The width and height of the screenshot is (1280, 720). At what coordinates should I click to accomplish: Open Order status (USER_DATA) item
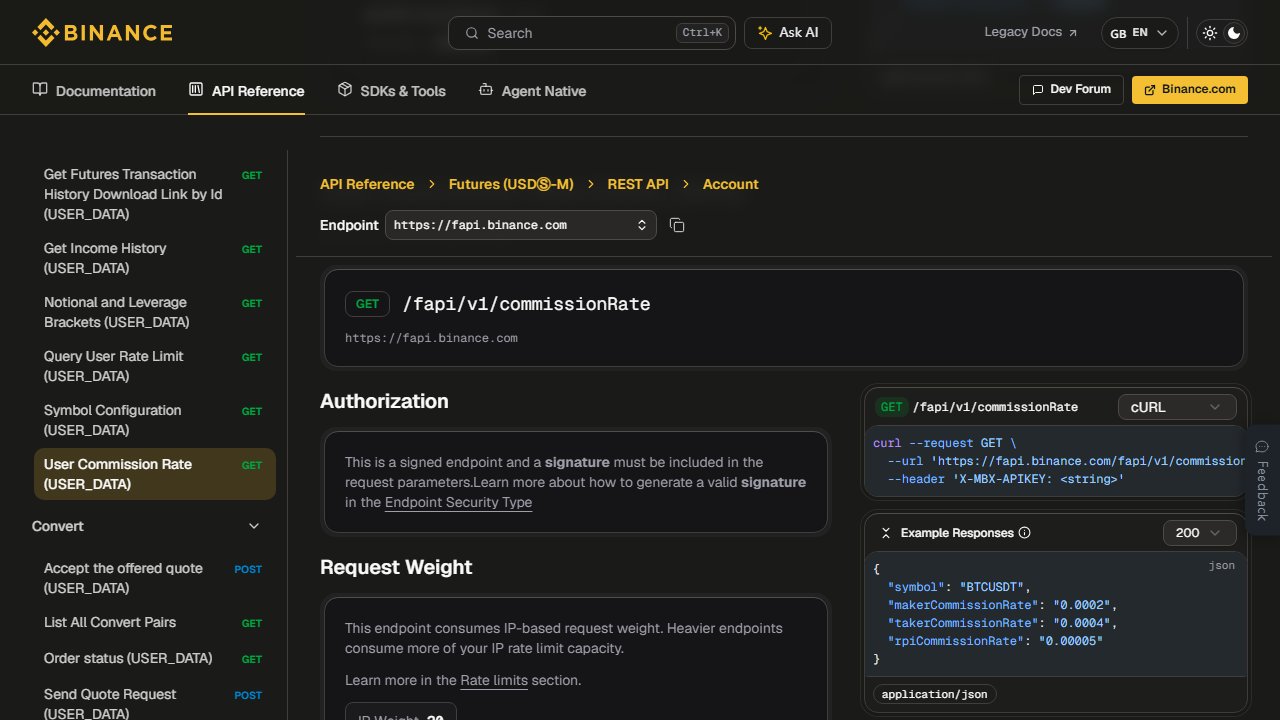154,658
